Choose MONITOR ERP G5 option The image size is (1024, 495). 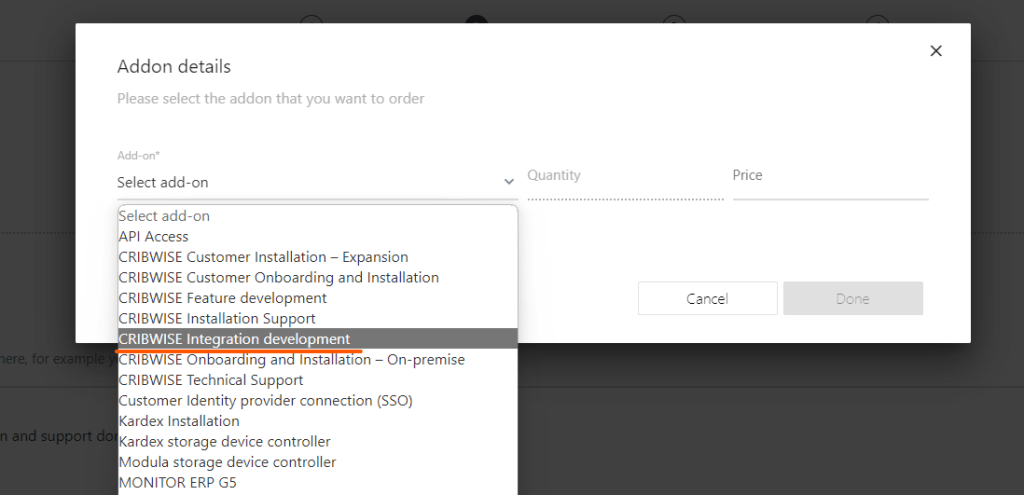(x=178, y=483)
